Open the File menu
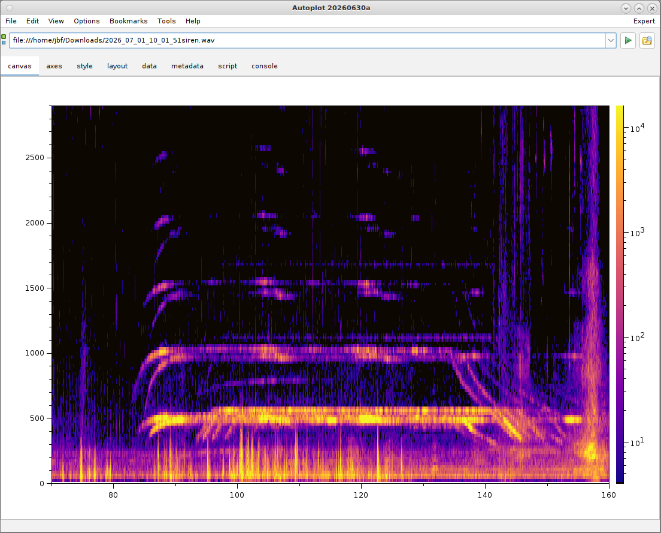Image resolution: width=661 pixels, height=533 pixels. (x=11, y=21)
